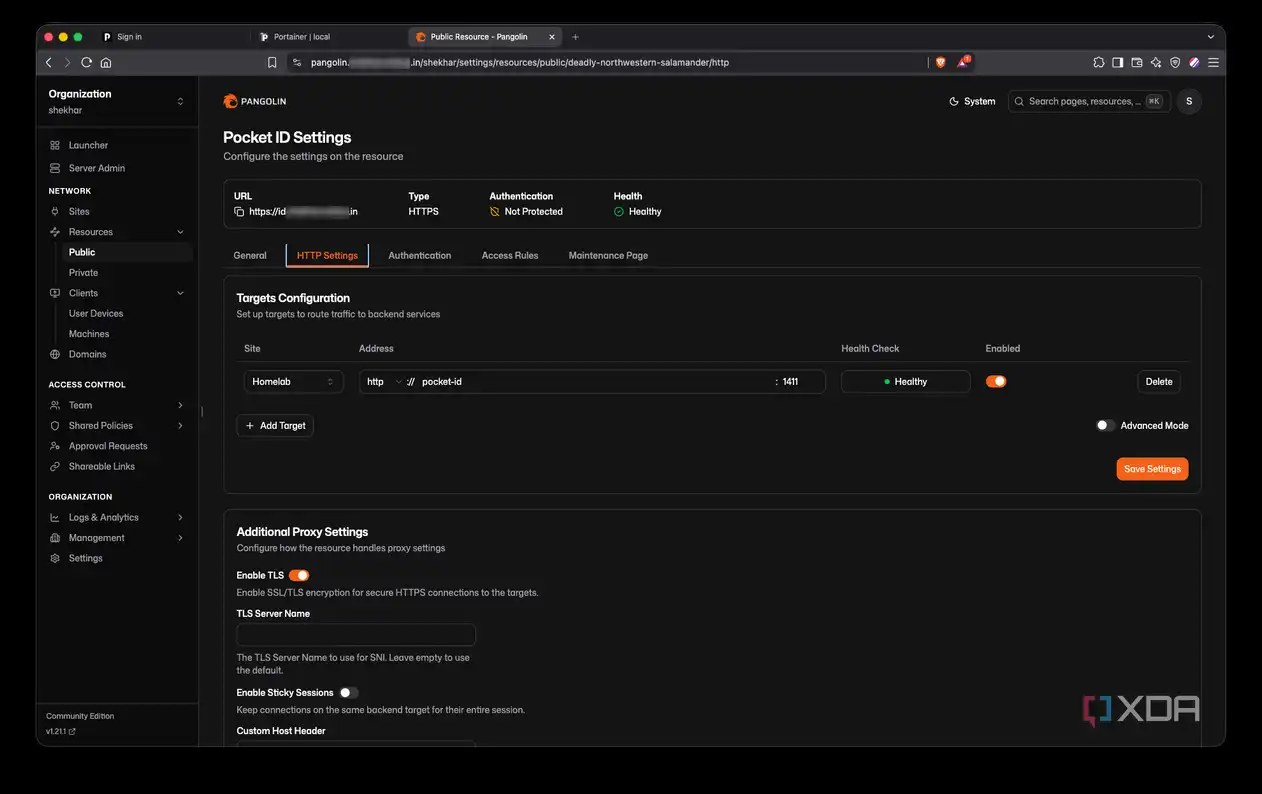Image resolution: width=1262 pixels, height=794 pixels.
Task: Click the site info icon in address bar
Action: click(x=296, y=62)
